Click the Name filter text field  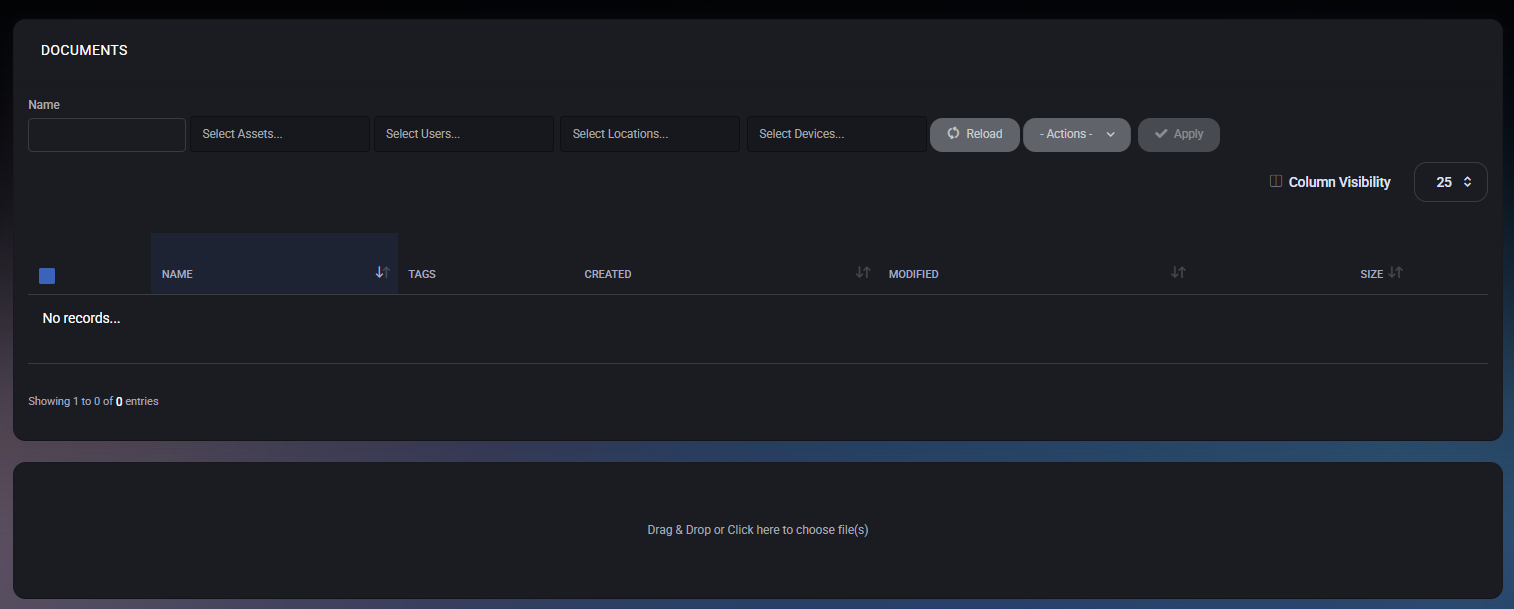point(107,135)
